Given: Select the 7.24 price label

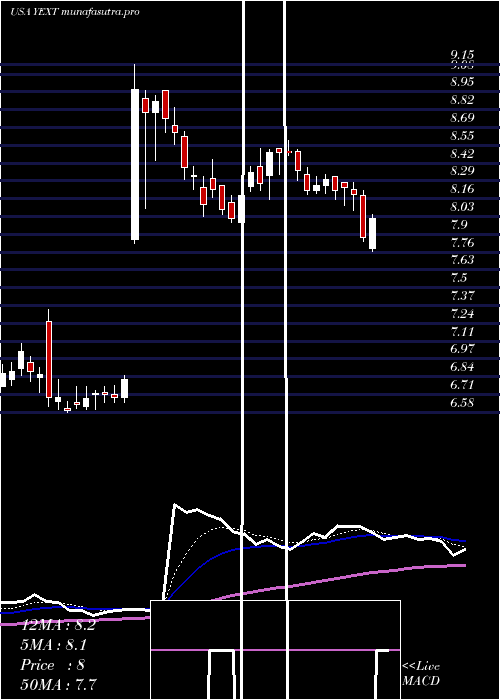Looking at the screenshot, I should coord(462,314).
